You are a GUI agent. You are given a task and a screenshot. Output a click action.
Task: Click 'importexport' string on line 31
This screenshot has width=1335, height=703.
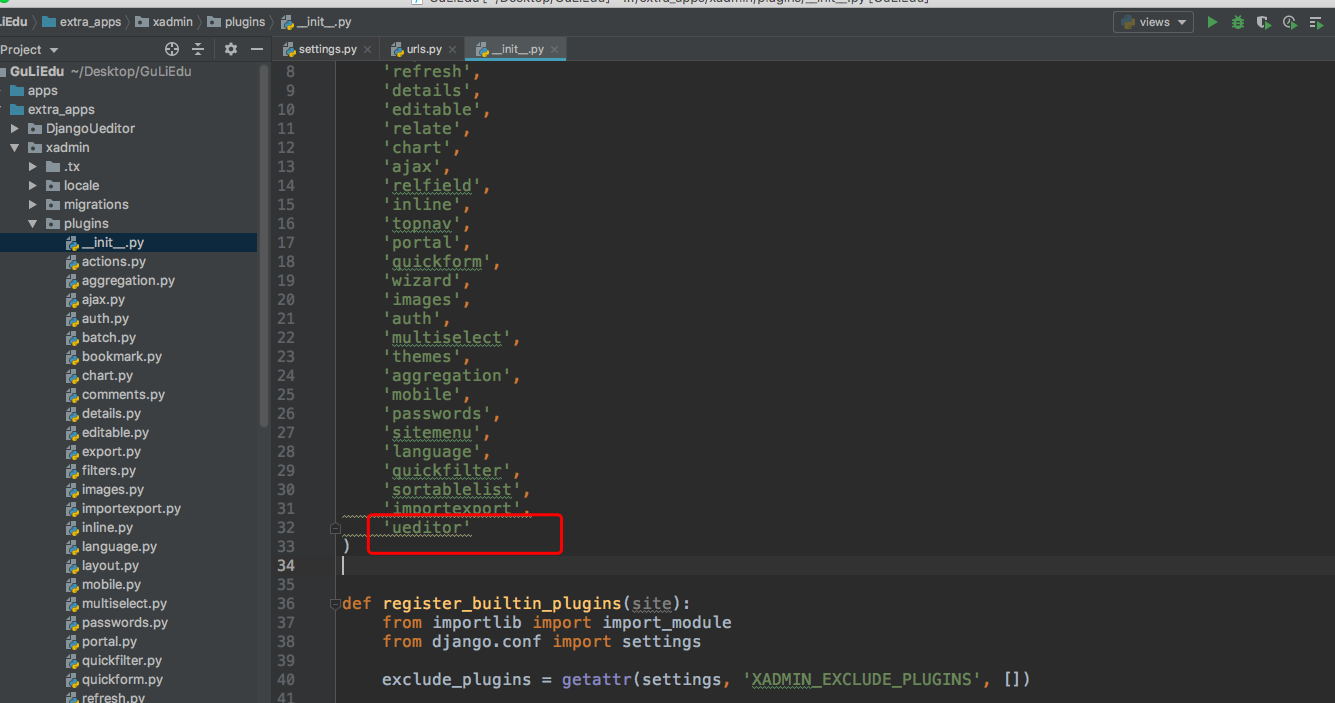click(x=451, y=508)
